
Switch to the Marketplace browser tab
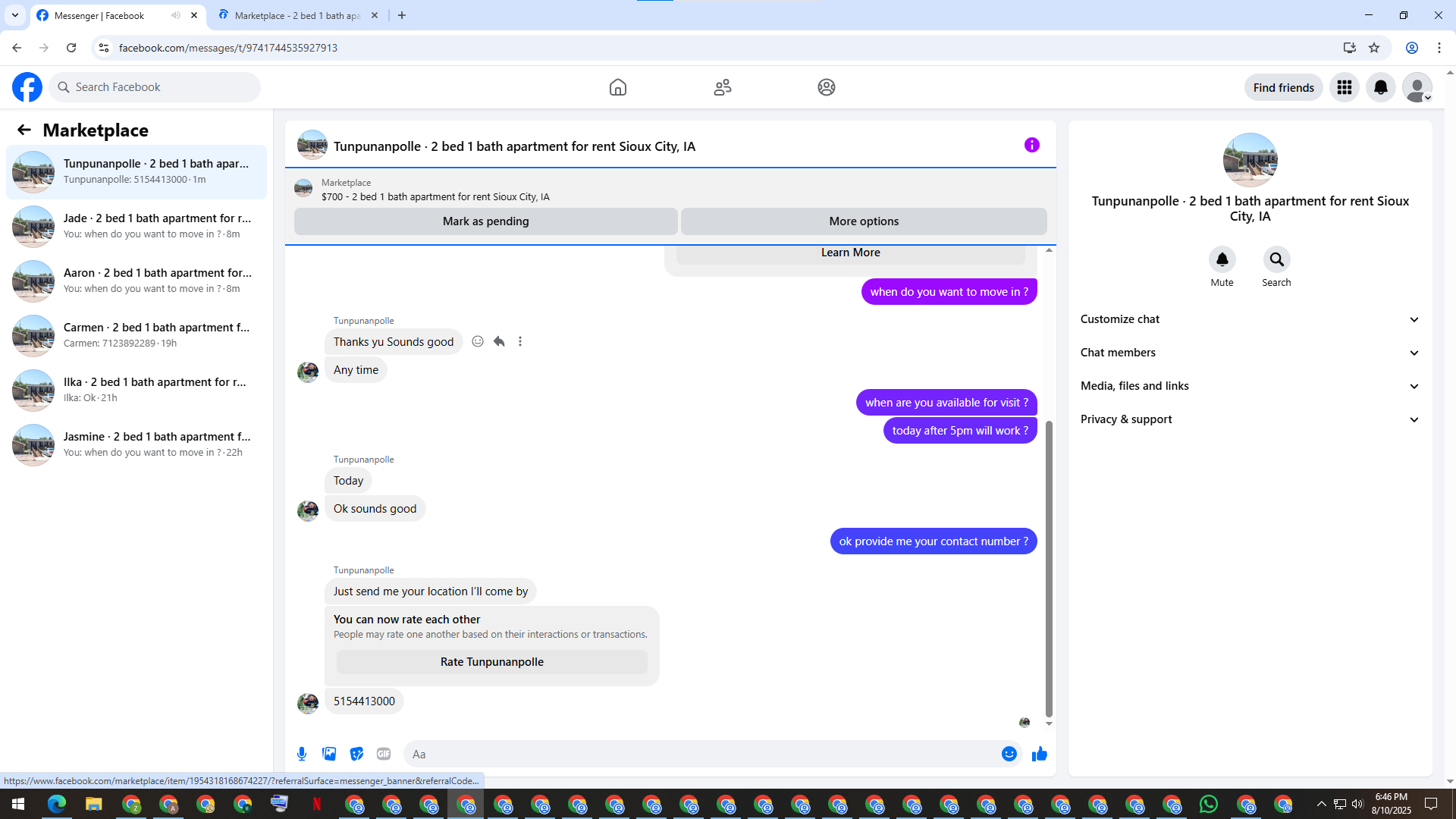click(x=296, y=15)
